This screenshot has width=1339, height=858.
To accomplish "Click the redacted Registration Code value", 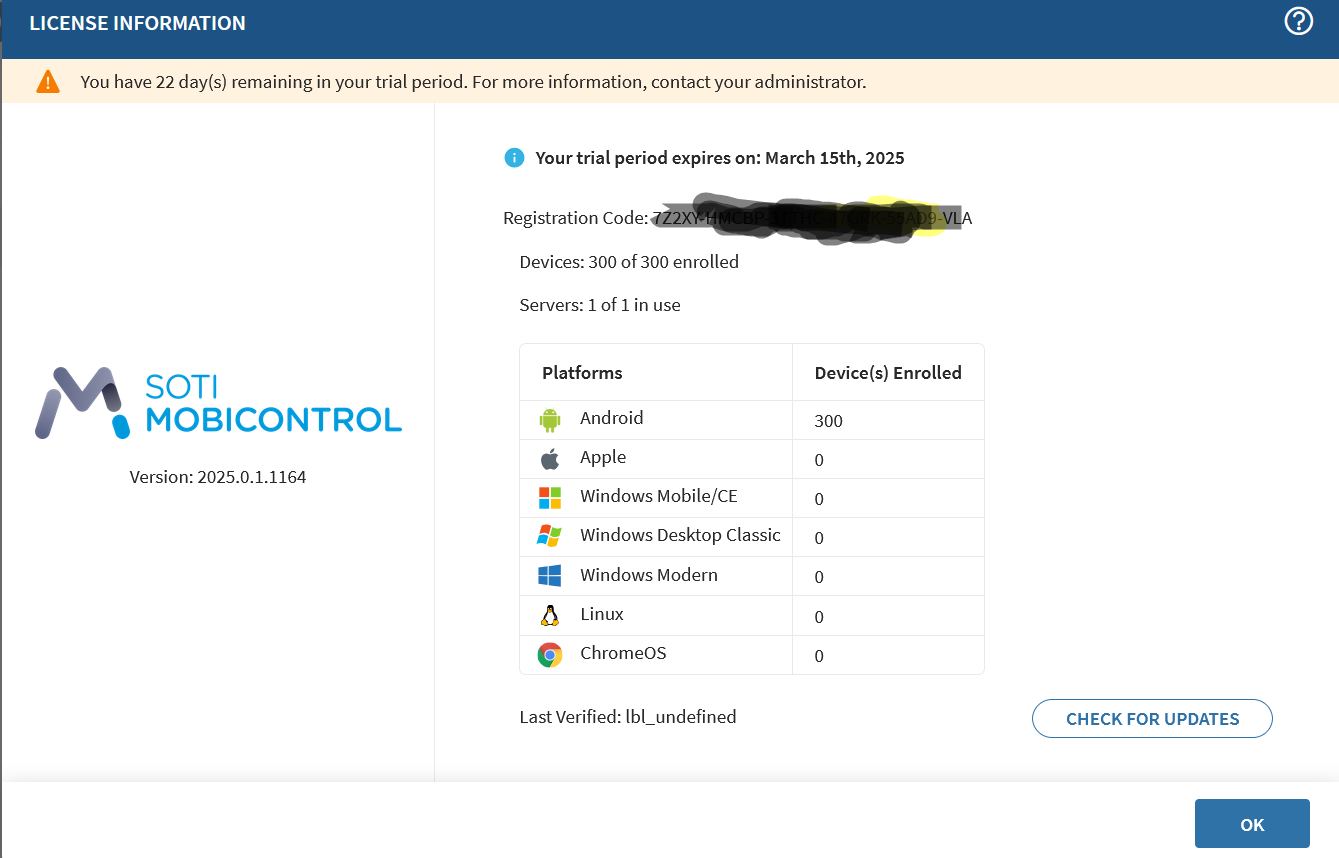I will point(811,218).
